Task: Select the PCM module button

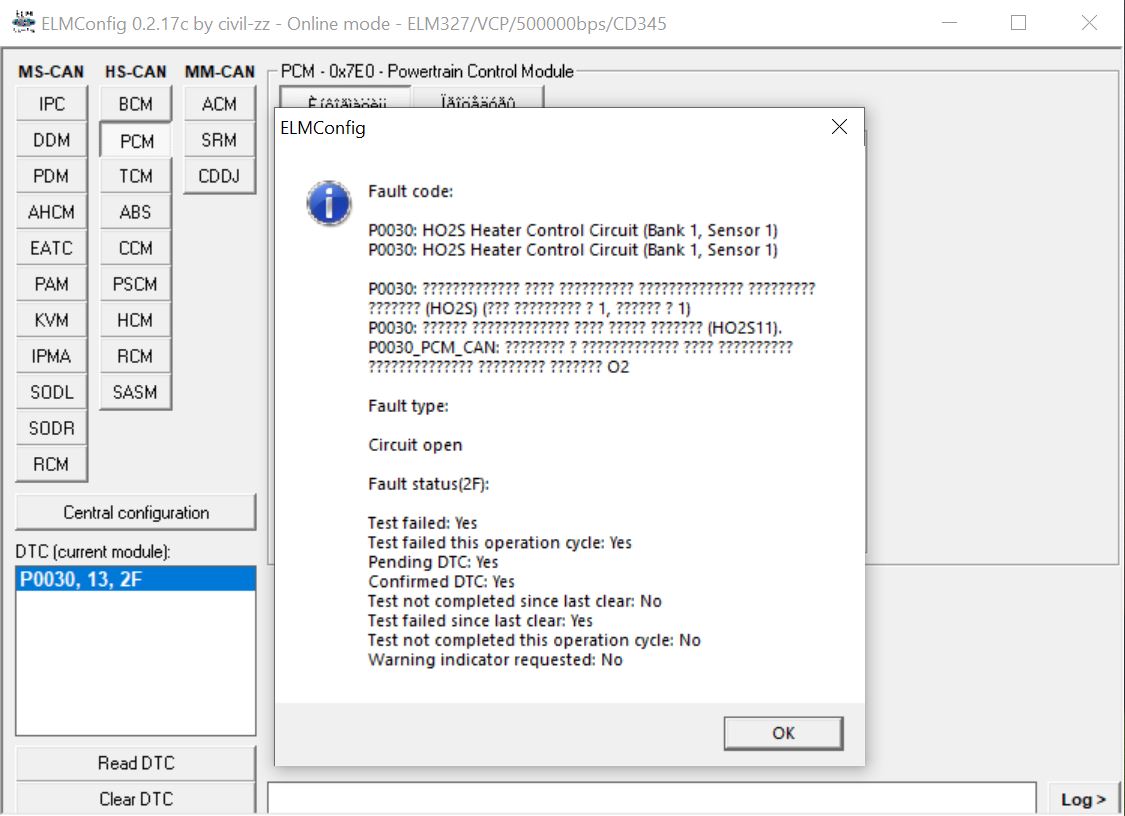Action: pos(136,141)
